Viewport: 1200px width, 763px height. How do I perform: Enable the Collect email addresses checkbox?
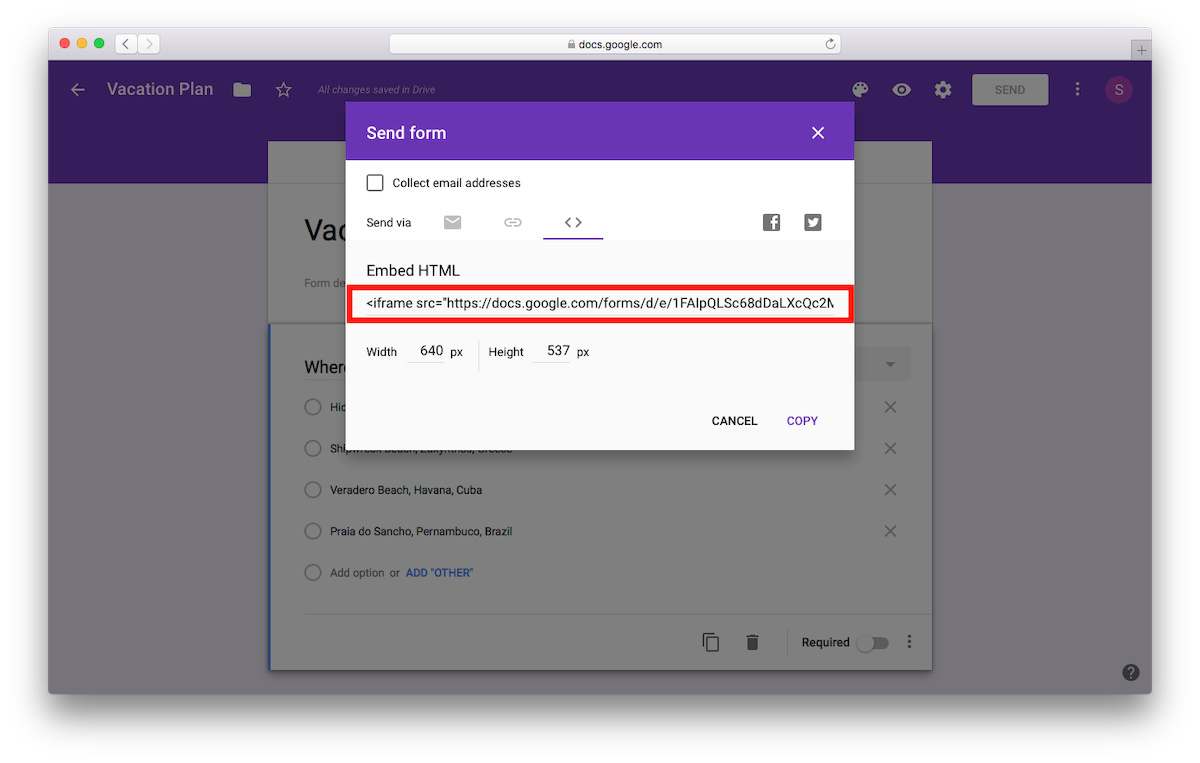[374, 182]
